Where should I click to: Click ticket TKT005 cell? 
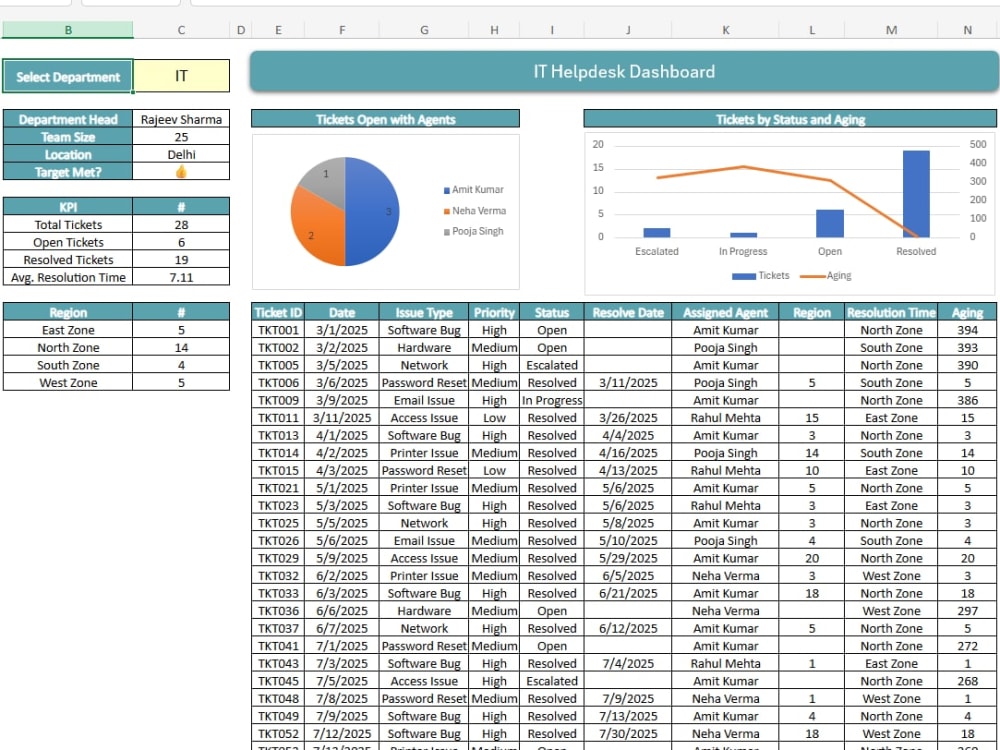[278, 365]
